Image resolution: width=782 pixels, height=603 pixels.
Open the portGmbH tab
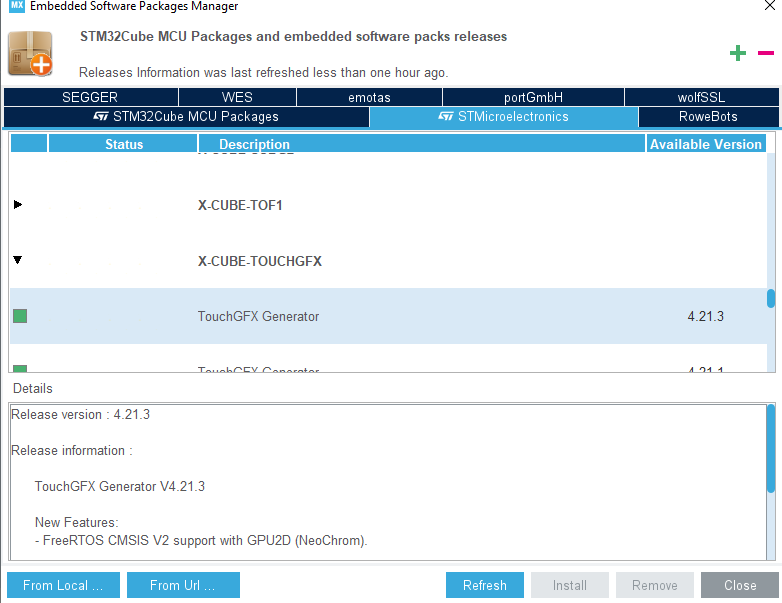[533, 97]
